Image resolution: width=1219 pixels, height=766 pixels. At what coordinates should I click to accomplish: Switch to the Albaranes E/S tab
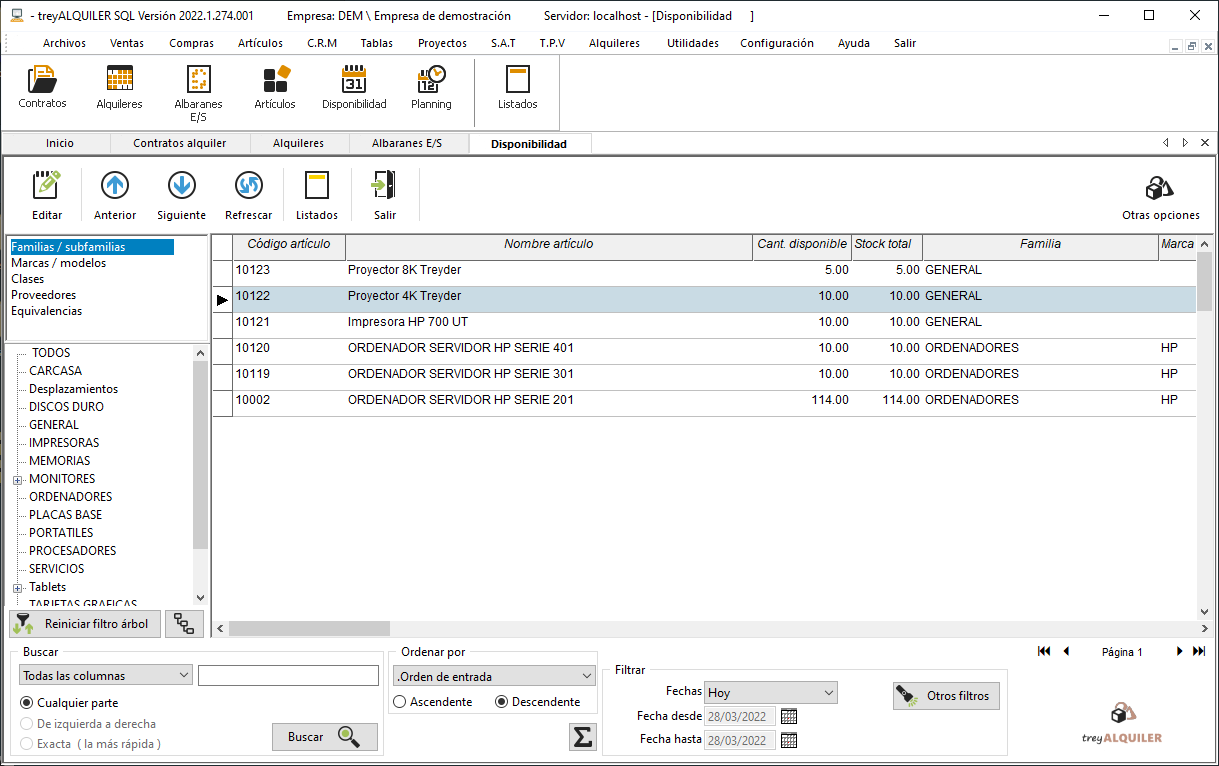406,143
